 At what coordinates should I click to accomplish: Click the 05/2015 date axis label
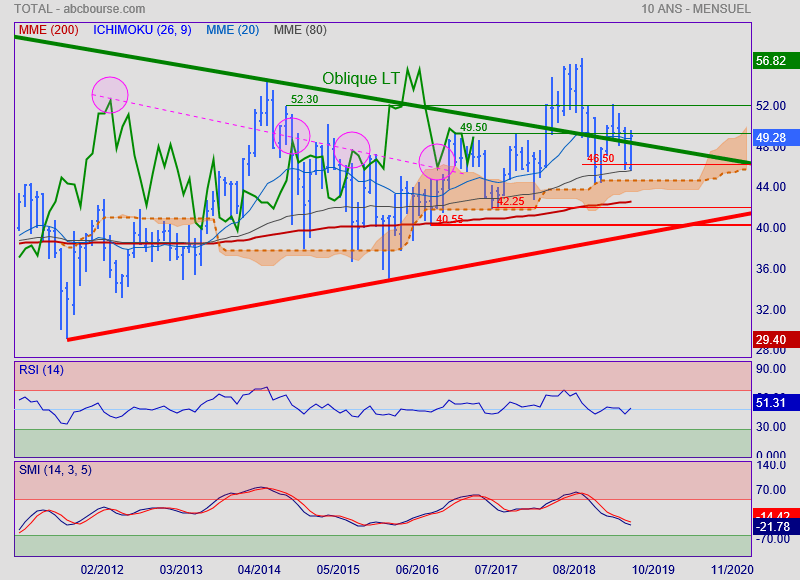click(338, 570)
